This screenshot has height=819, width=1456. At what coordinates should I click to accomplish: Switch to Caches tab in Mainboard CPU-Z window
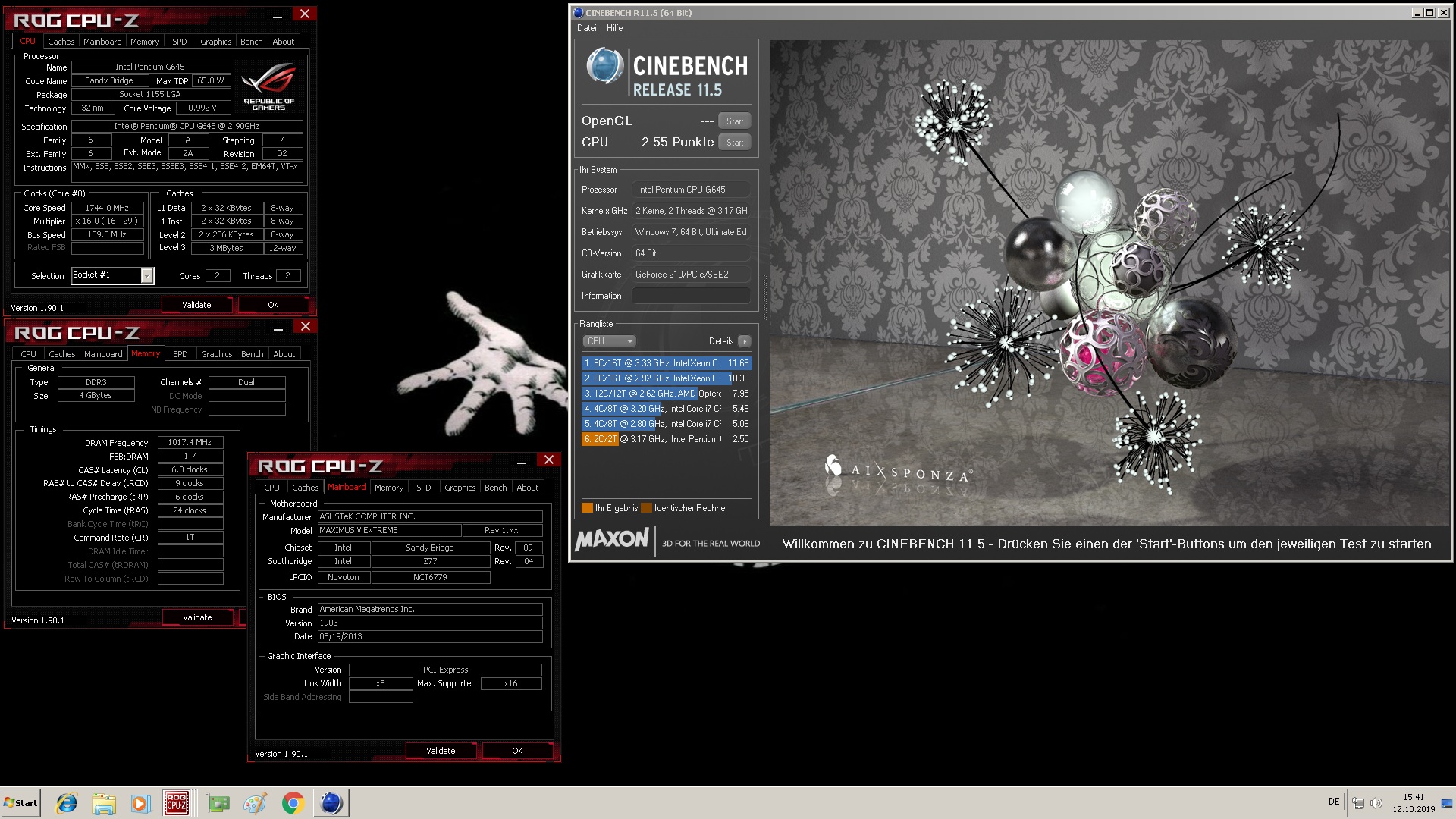[306, 488]
